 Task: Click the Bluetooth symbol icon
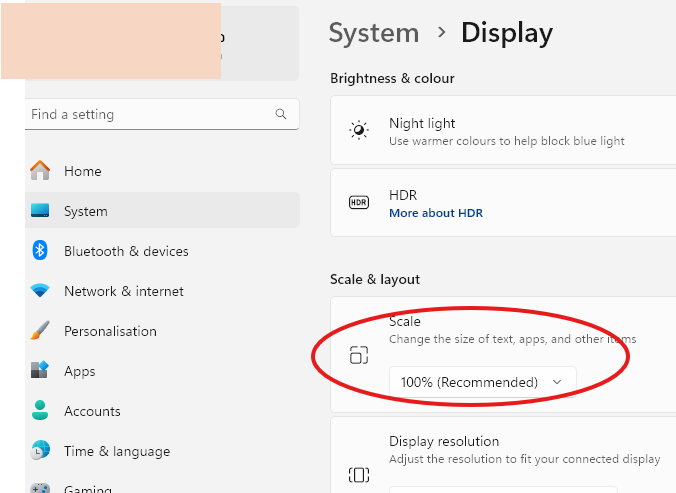click(40, 251)
